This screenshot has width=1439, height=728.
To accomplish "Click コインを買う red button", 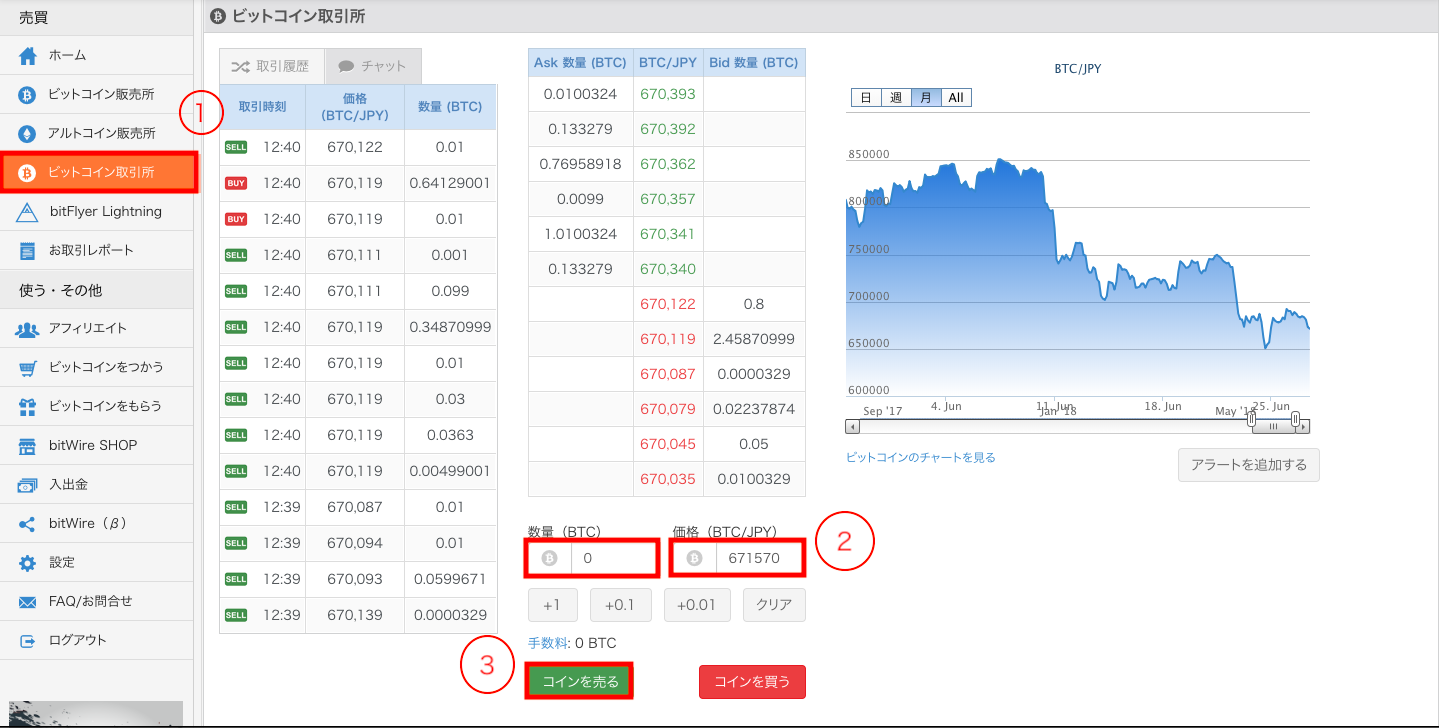I will point(752,682).
